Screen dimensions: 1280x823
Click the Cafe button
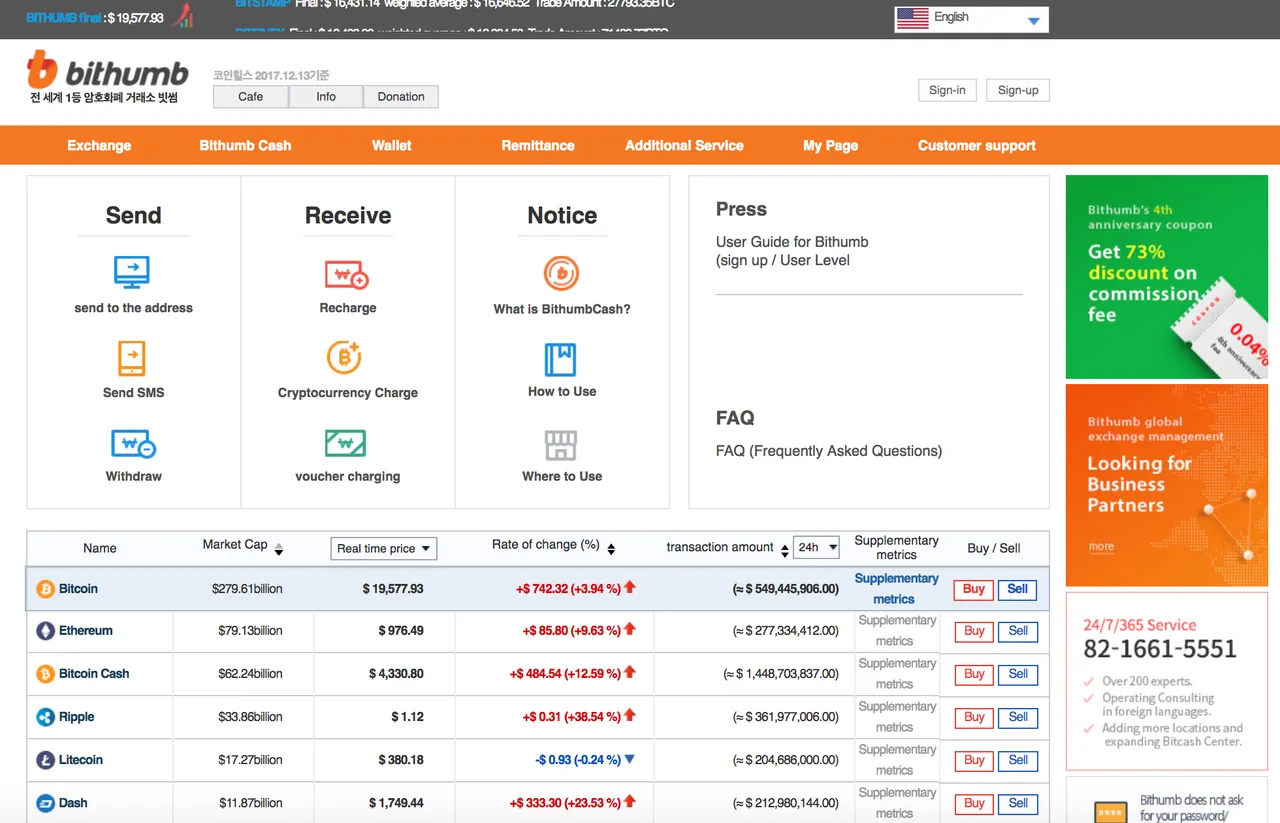(251, 97)
